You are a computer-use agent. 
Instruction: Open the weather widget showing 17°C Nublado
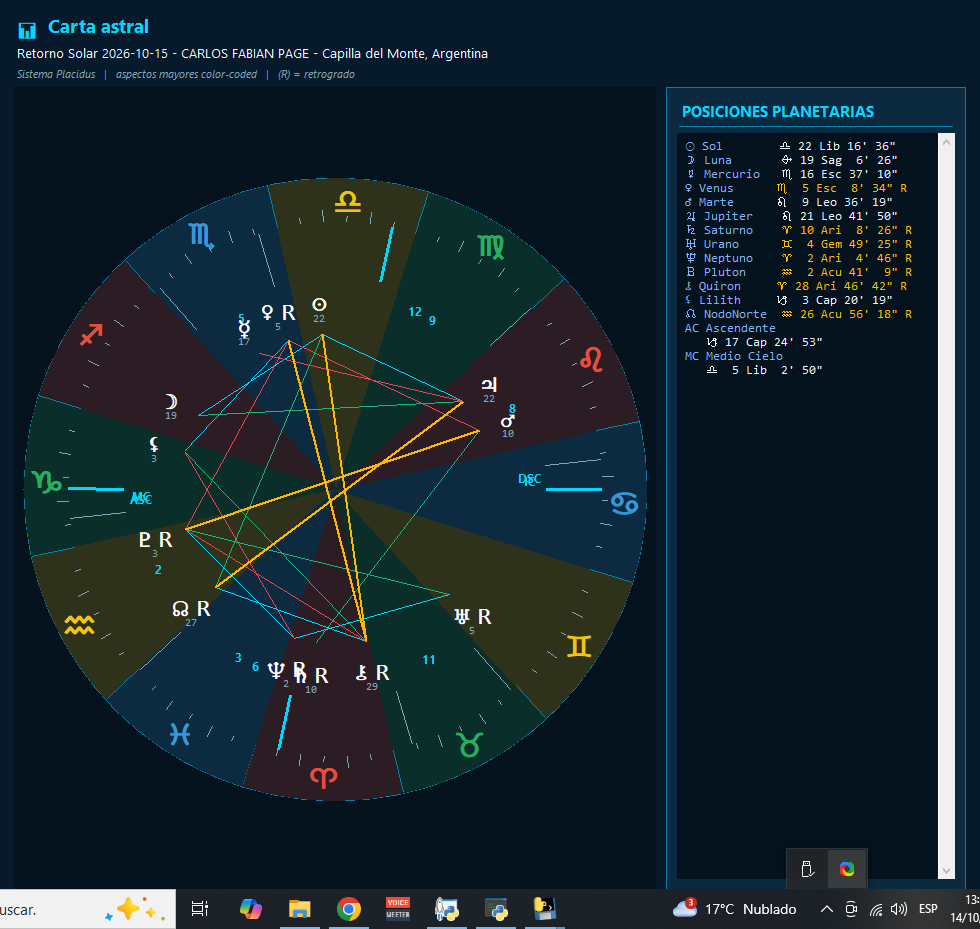pos(735,908)
